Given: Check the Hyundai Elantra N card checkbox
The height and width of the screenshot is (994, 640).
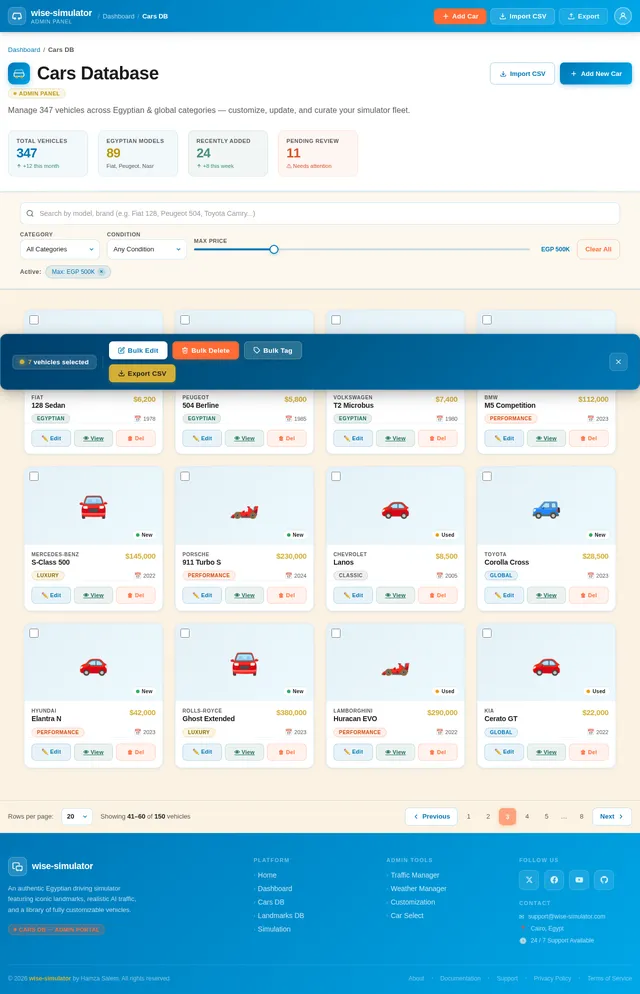Looking at the screenshot, I should pyautogui.click(x=34, y=633).
